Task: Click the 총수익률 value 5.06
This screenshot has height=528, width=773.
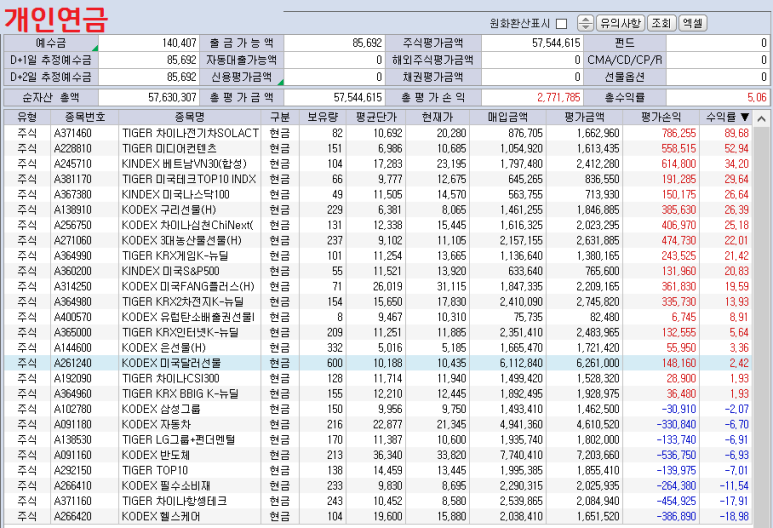Action: (x=757, y=98)
